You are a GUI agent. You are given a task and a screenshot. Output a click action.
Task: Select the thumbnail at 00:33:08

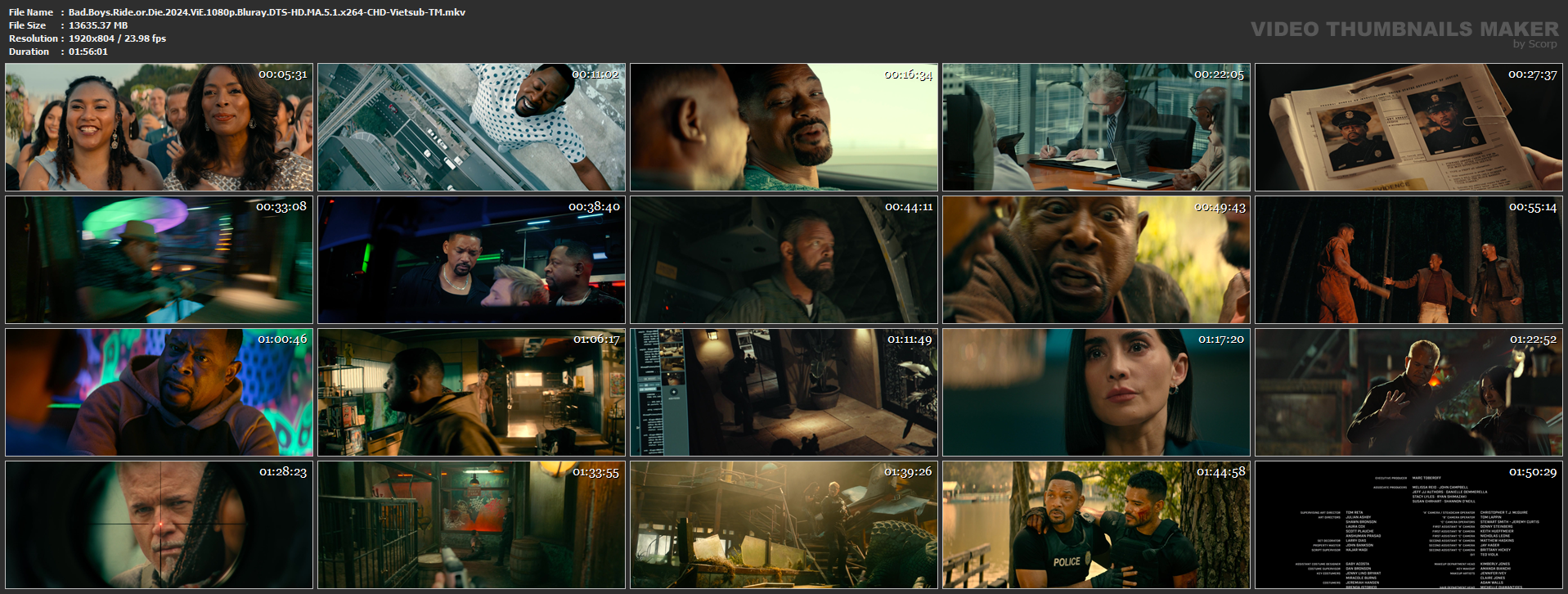pyautogui.click(x=159, y=259)
